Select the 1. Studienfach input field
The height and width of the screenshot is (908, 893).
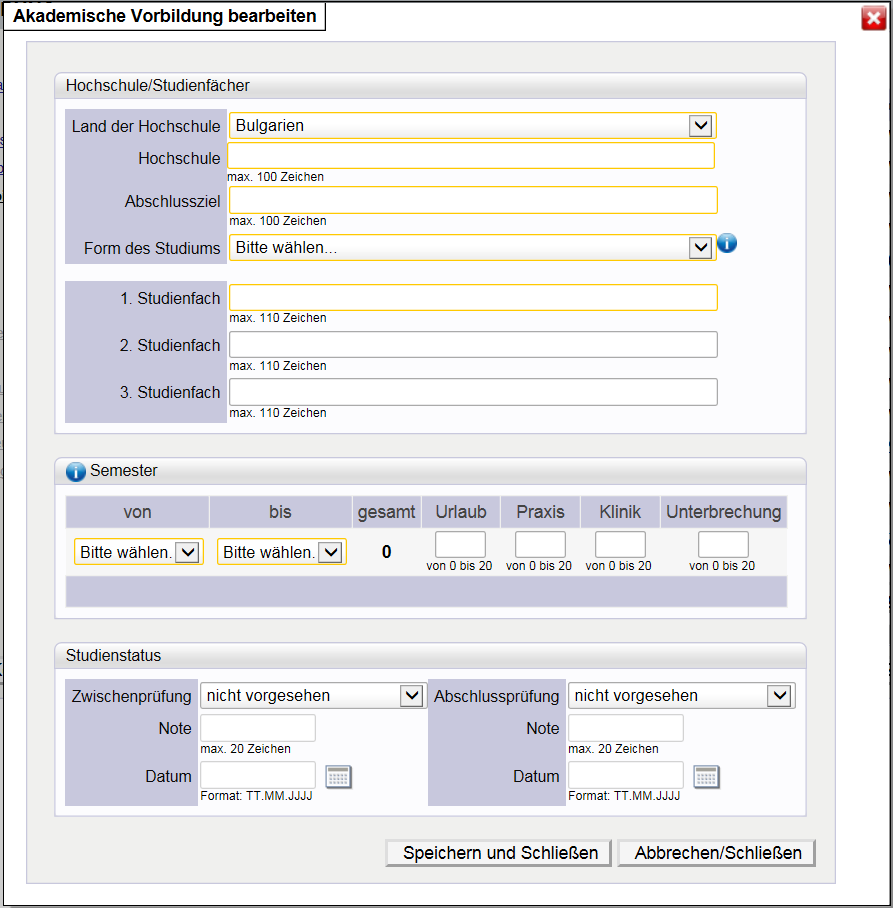pyautogui.click(x=473, y=298)
